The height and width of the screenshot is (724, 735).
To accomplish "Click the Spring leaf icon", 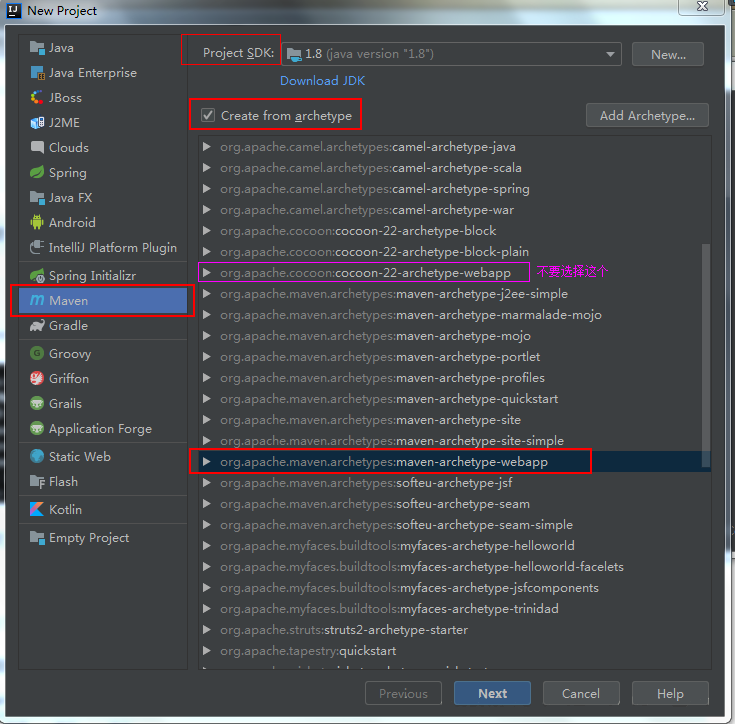I will [x=37, y=172].
